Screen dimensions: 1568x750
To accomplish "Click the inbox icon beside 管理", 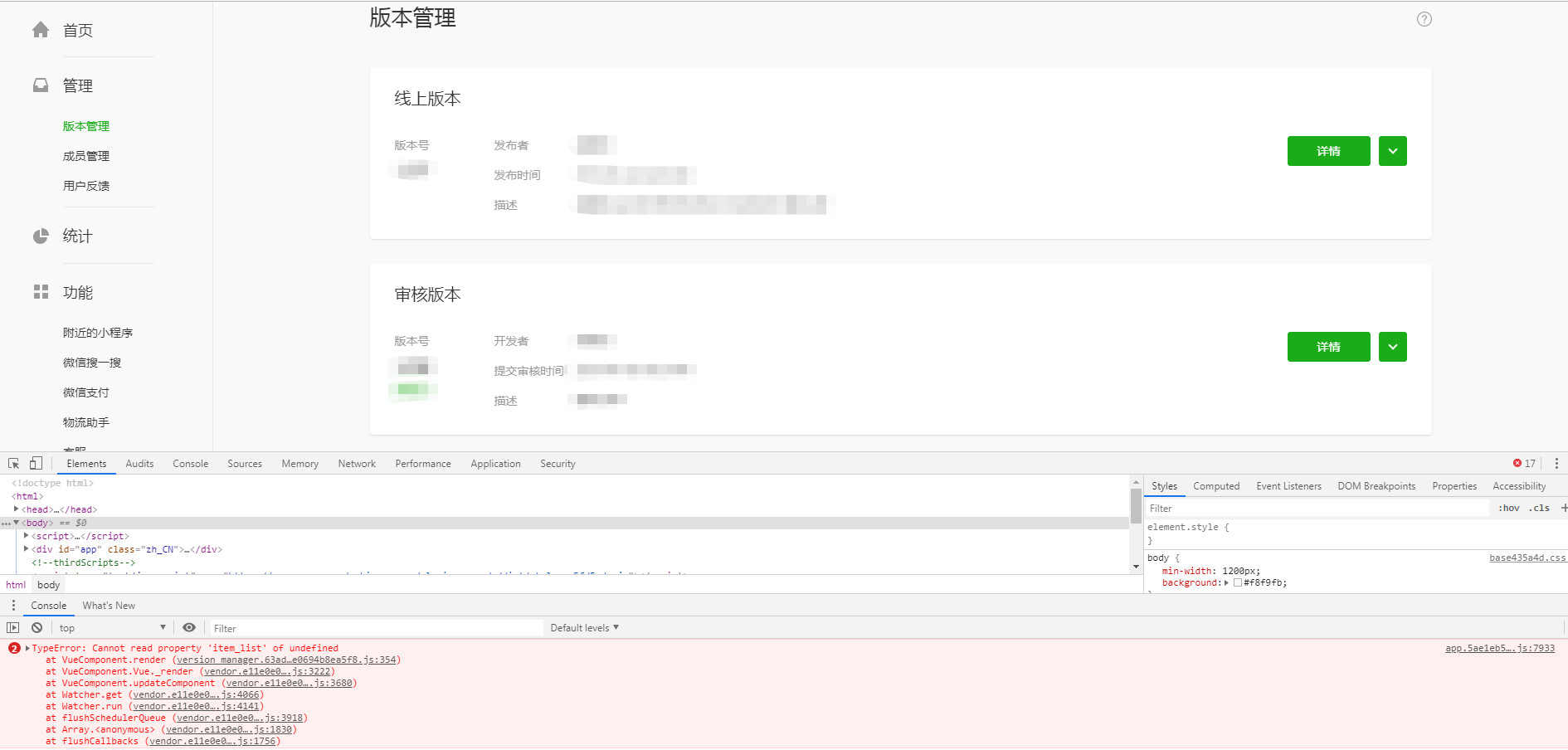I will click(41, 85).
